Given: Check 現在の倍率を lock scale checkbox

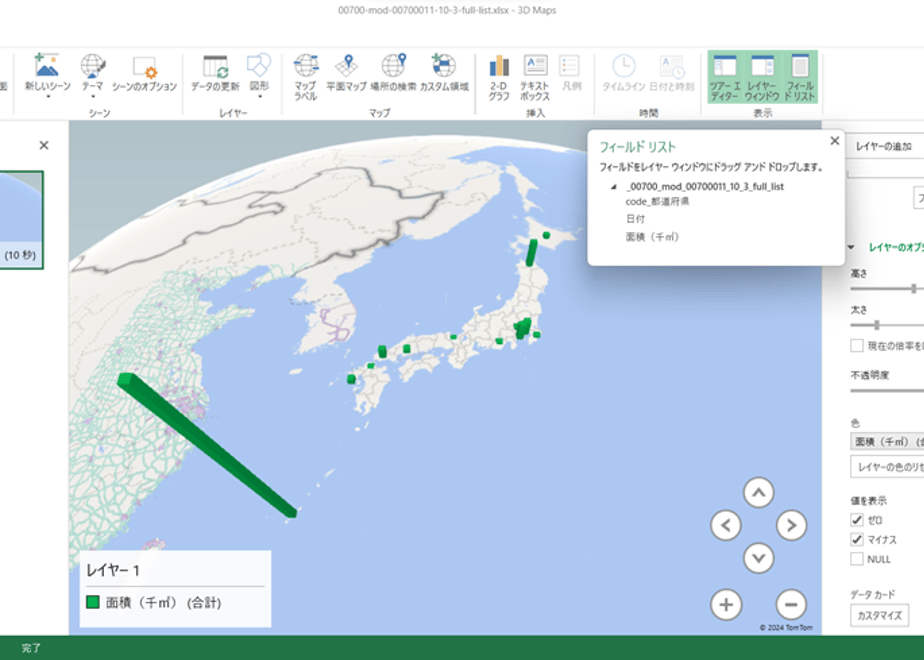Looking at the screenshot, I should [x=857, y=346].
